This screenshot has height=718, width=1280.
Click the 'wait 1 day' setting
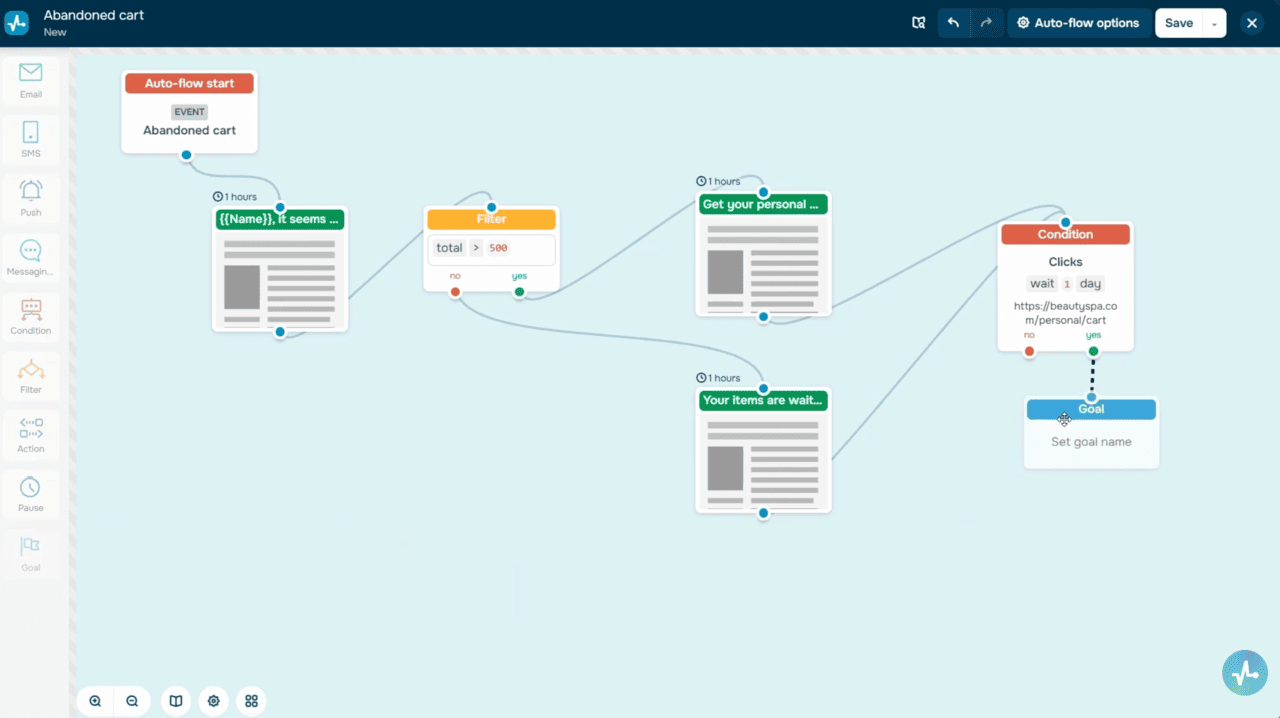1066,284
